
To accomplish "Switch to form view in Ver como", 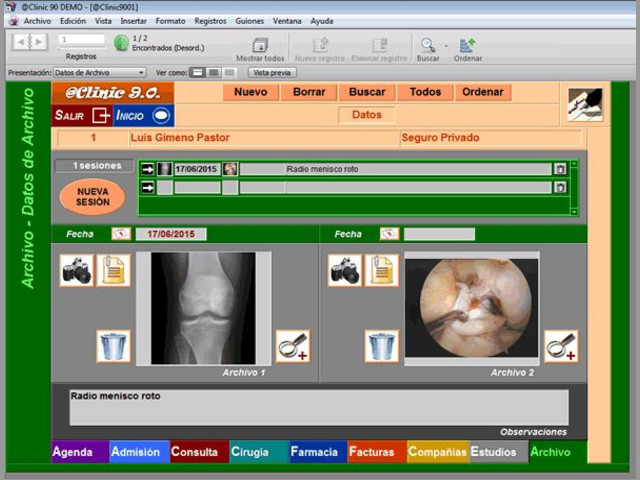I will click(197, 73).
